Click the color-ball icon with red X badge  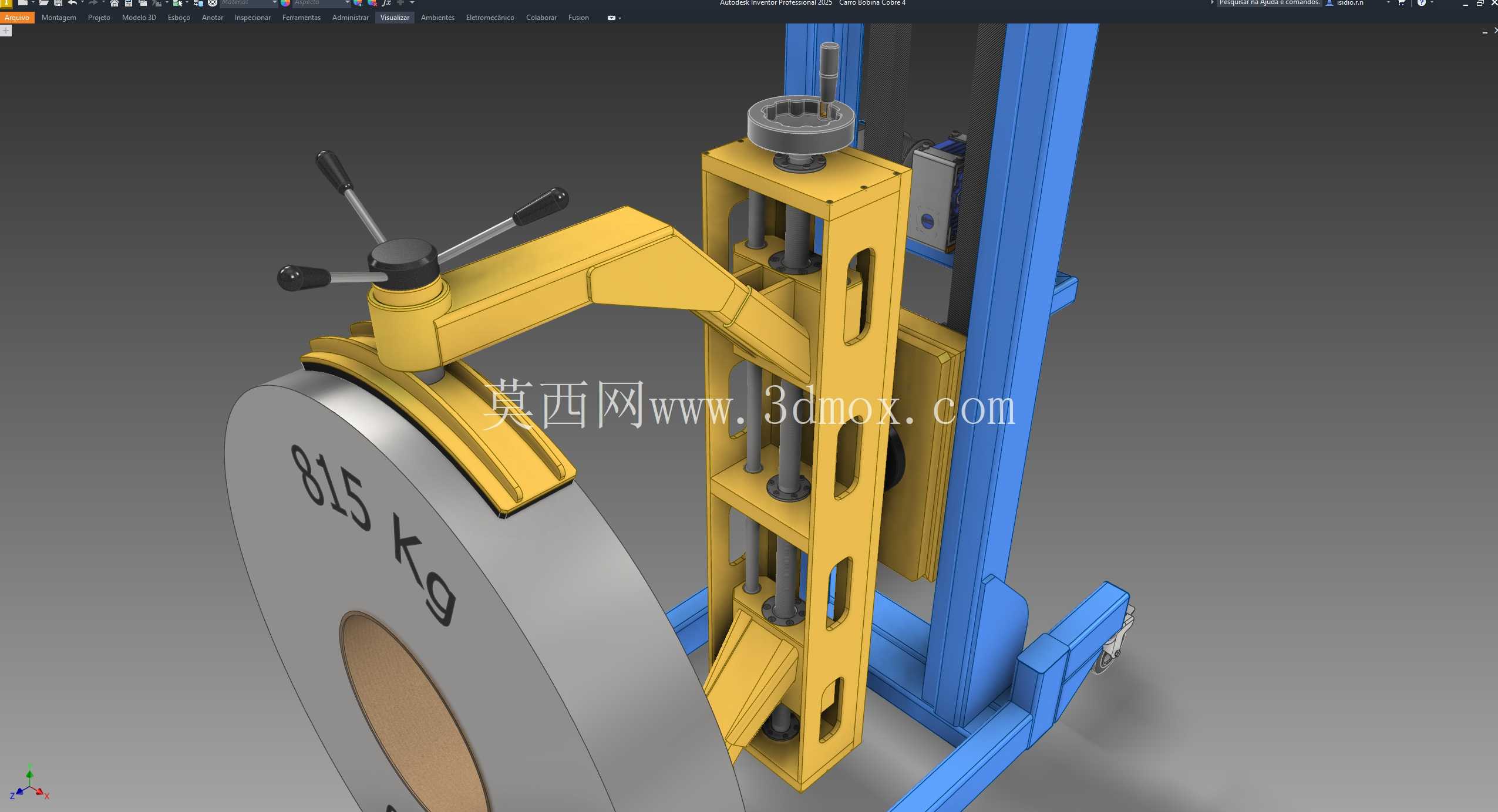[372, 3]
